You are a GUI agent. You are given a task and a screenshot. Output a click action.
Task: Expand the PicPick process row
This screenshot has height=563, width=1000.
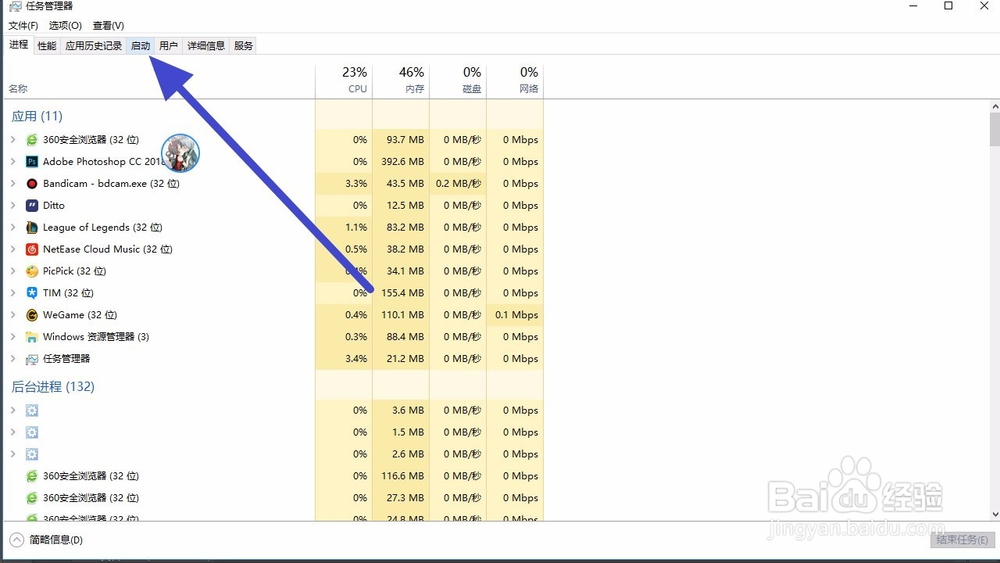[13, 270]
